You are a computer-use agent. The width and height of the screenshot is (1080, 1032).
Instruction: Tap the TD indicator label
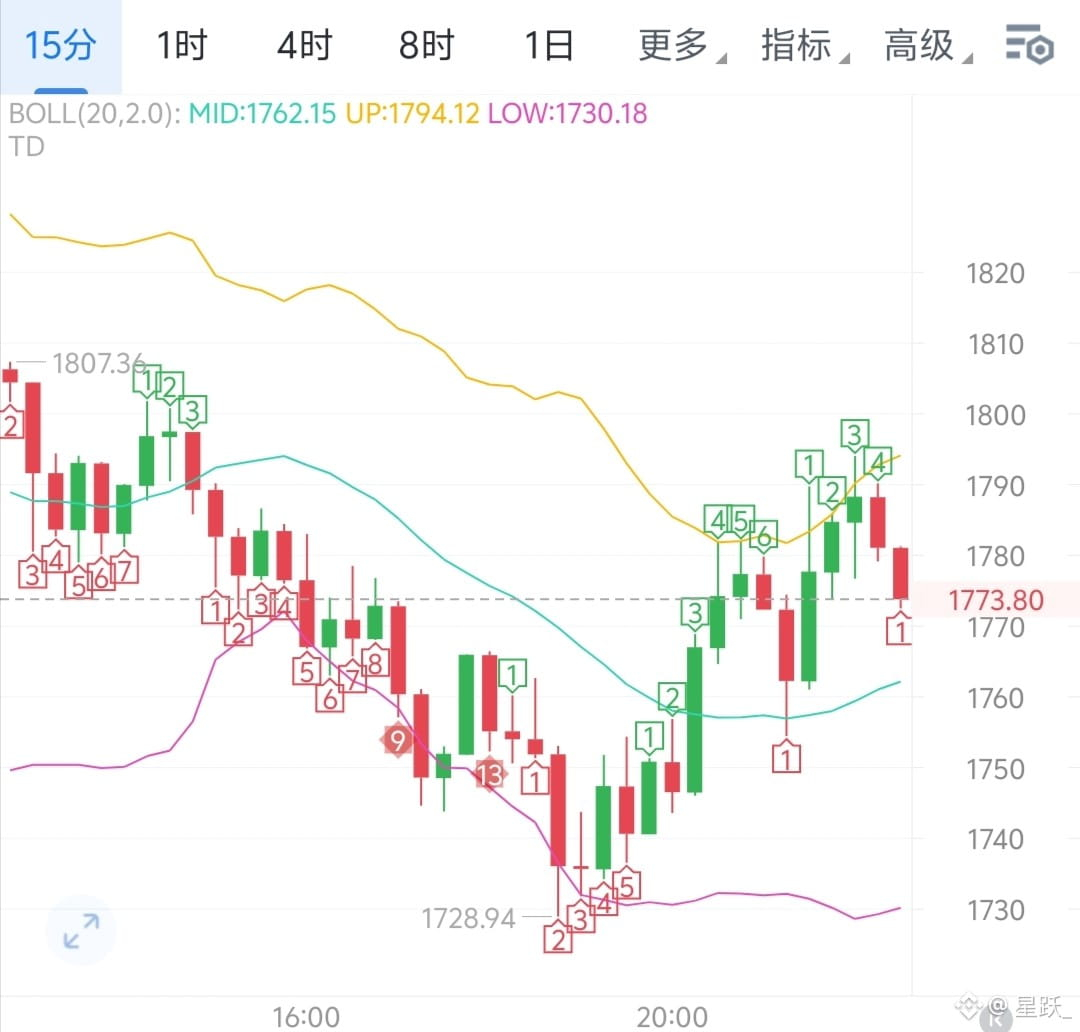[x=26, y=147]
